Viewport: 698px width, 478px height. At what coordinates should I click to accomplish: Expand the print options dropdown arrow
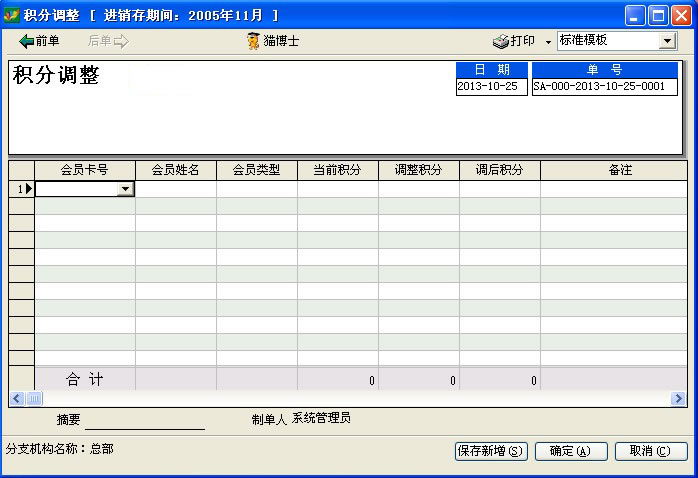[x=548, y=42]
